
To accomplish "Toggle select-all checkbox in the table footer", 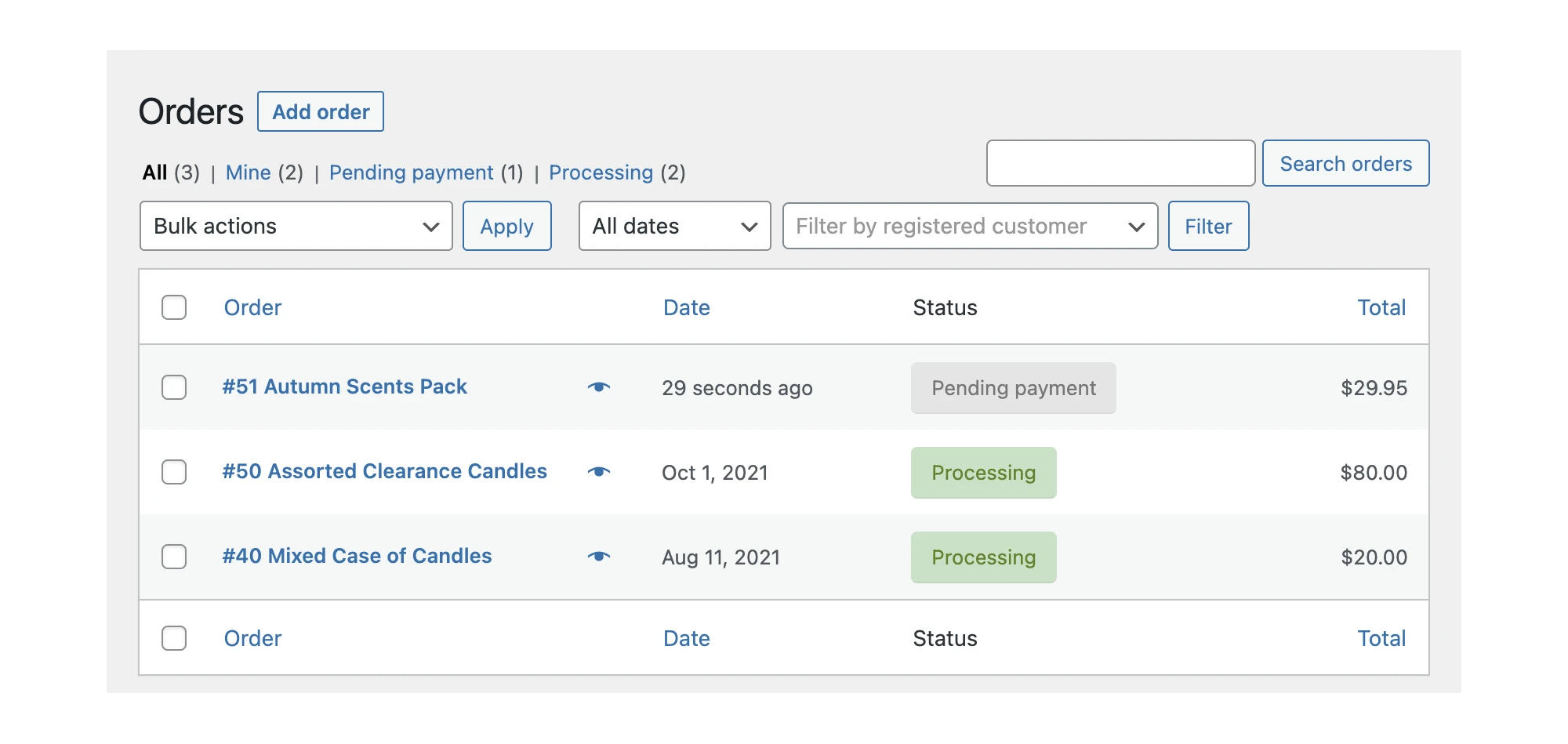I will pos(174,638).
